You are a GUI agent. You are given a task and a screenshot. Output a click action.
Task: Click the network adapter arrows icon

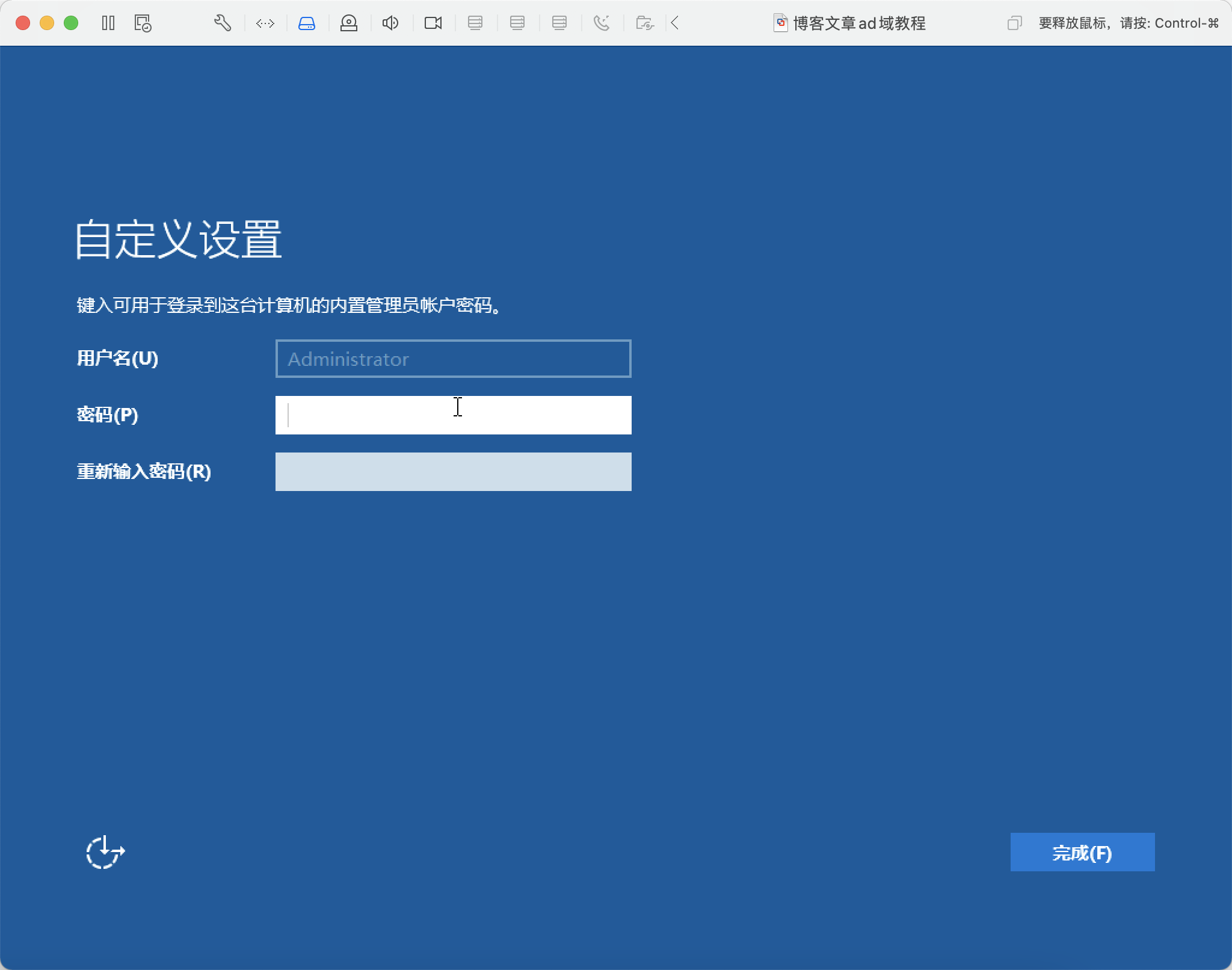[x=265, y=23]
